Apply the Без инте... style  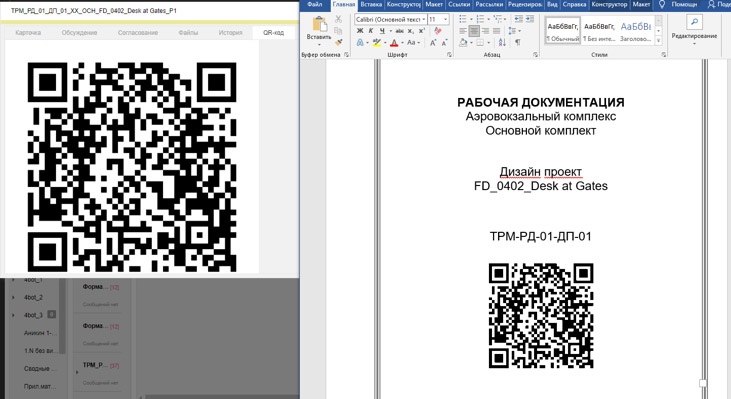(x=599, y=31)
